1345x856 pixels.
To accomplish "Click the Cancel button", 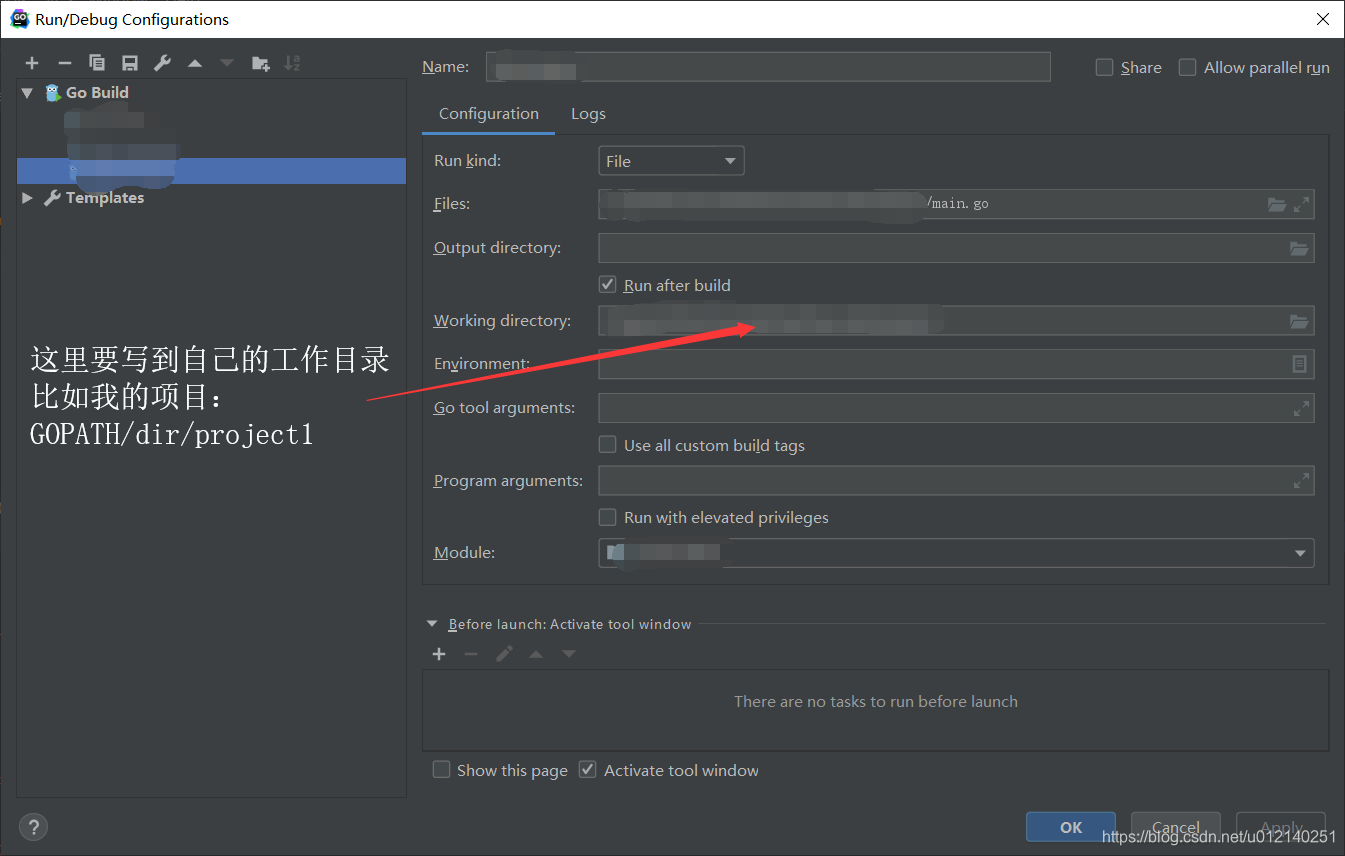I will pyautogui.click(x=1176, y=827).
